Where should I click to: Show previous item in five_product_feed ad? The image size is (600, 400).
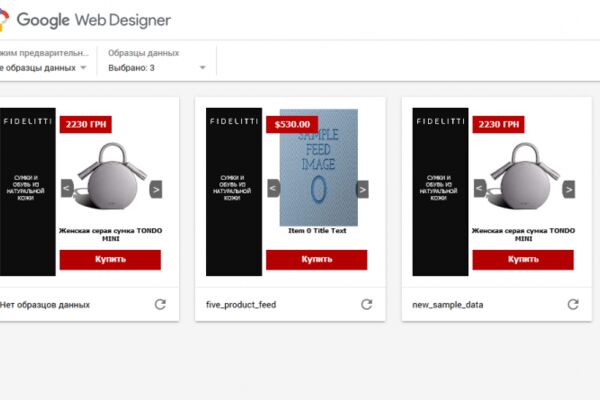click(273, 188)
